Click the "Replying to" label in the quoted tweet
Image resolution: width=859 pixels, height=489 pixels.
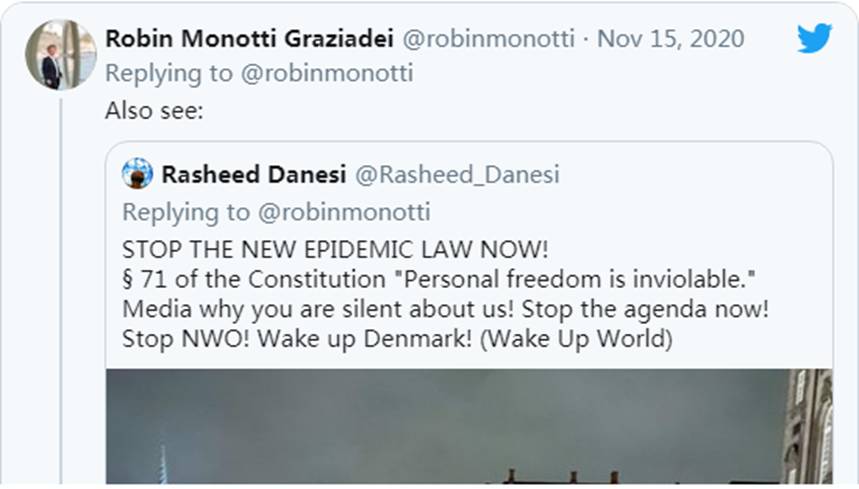coord(186,212)
